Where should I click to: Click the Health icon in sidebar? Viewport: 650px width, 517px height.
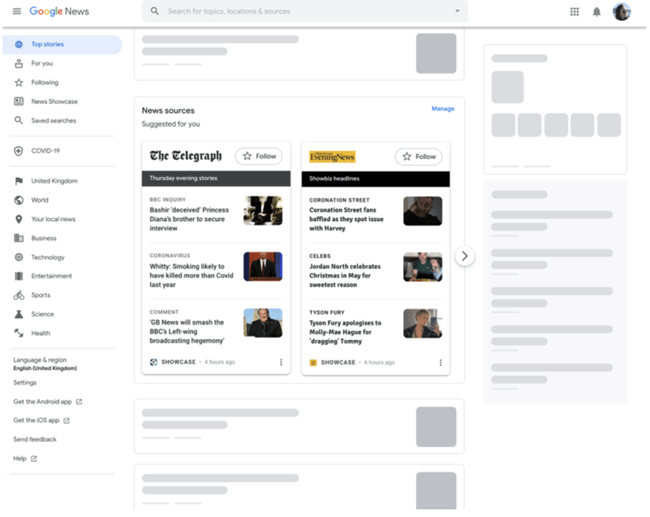pyautogui.click(x=19, y=333)
